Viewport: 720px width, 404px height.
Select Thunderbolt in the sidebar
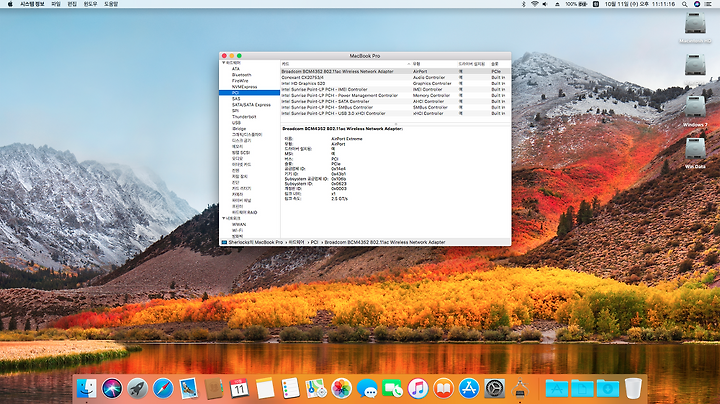(244, 117)
